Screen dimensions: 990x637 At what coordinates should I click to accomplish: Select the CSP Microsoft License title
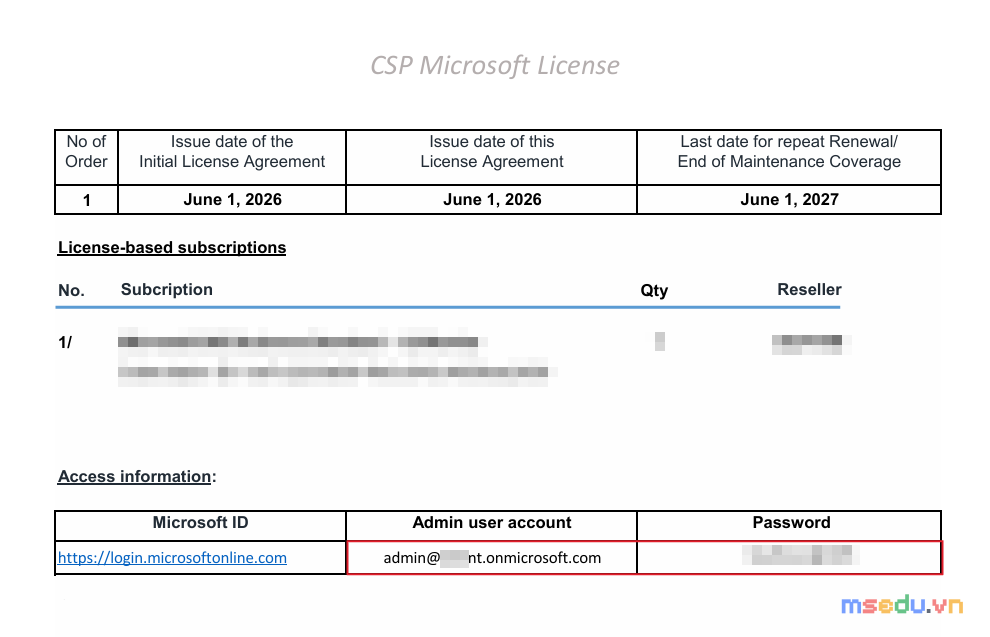point(494,66)
